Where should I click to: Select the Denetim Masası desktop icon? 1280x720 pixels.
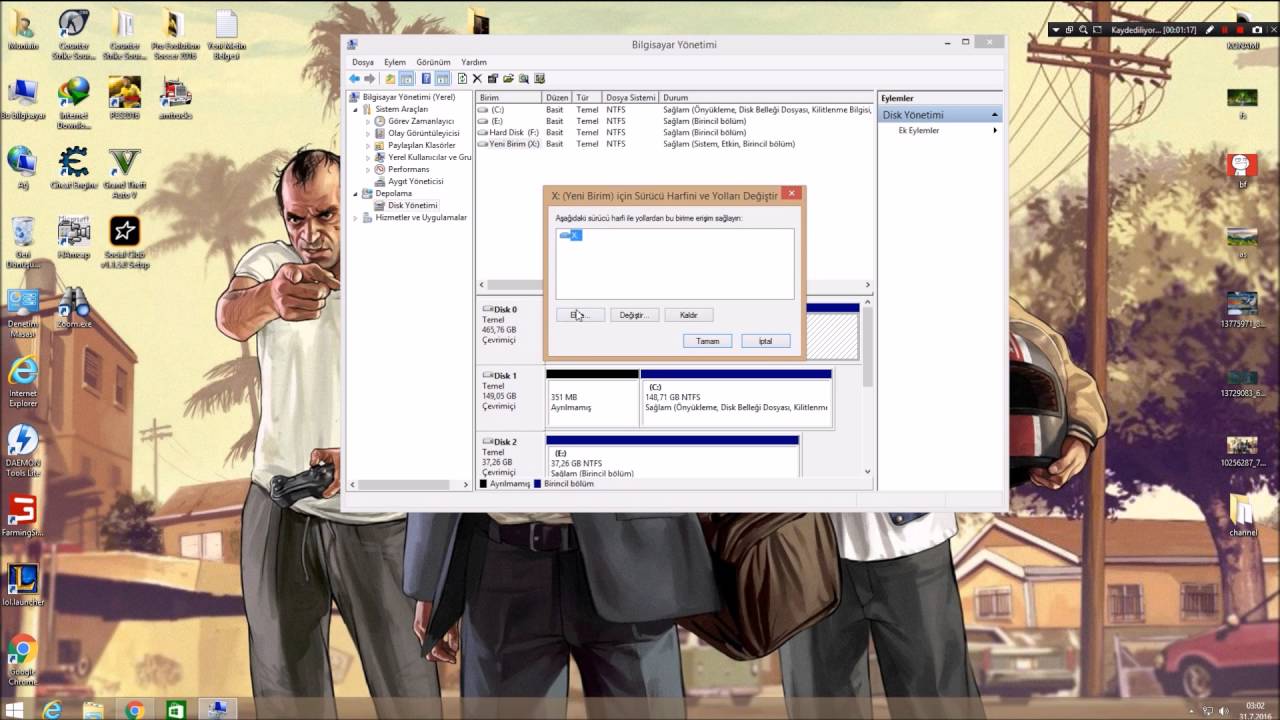pyautogui.click(x=22, y=313)
